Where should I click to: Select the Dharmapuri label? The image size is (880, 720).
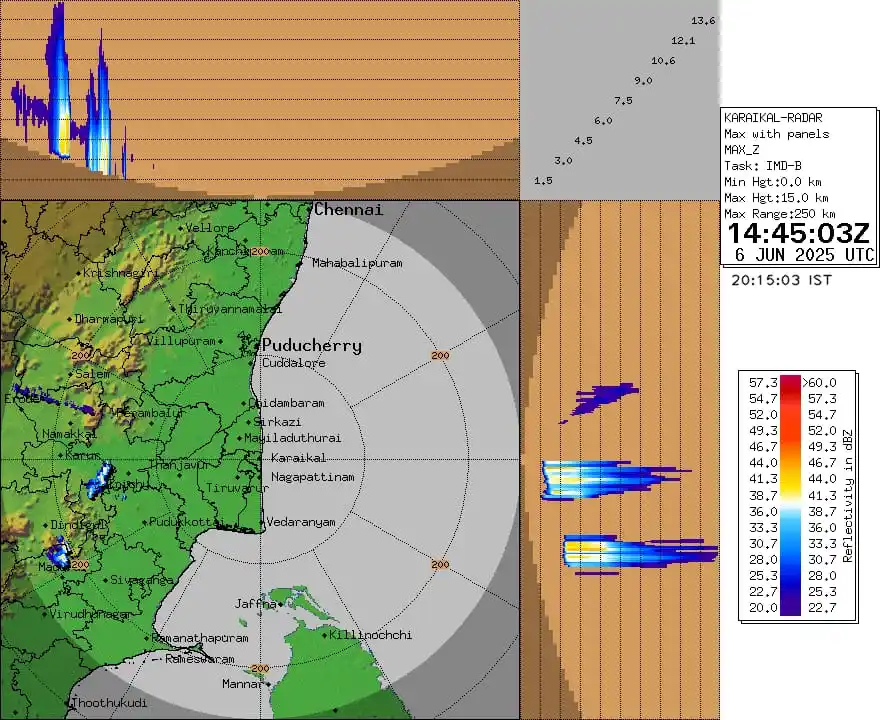pyautogui.click(x=109, y=319)
